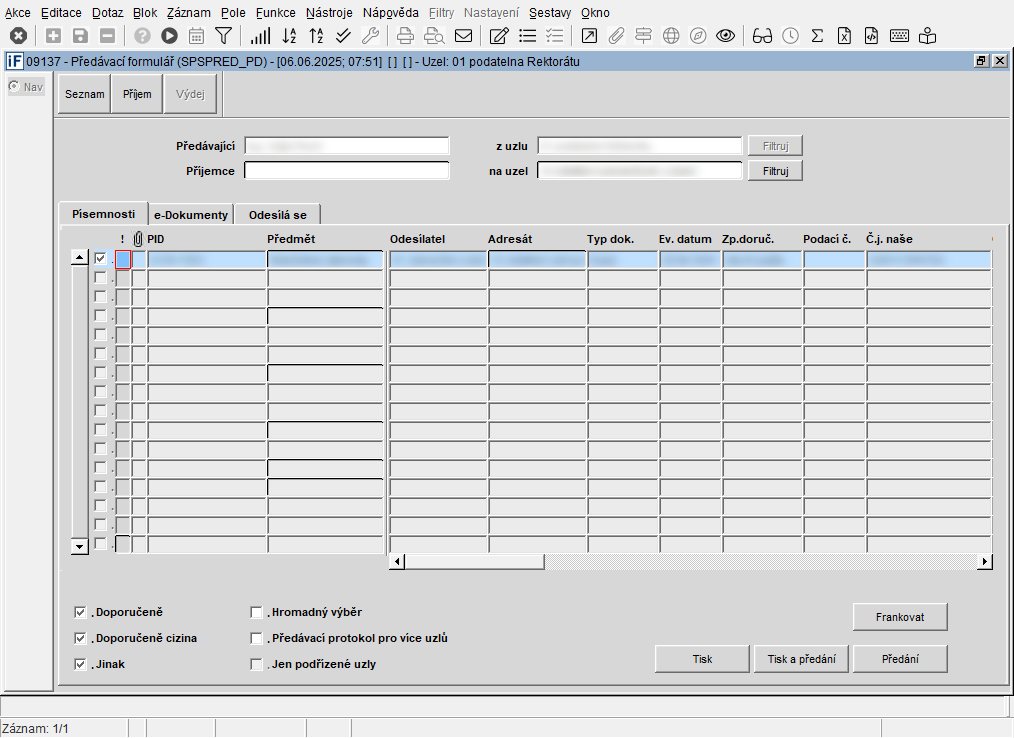The height and width of the screenshot is (738, 1014).
Task: Click the horizontal scrollbar right arrow
Action: pos(984,561)
